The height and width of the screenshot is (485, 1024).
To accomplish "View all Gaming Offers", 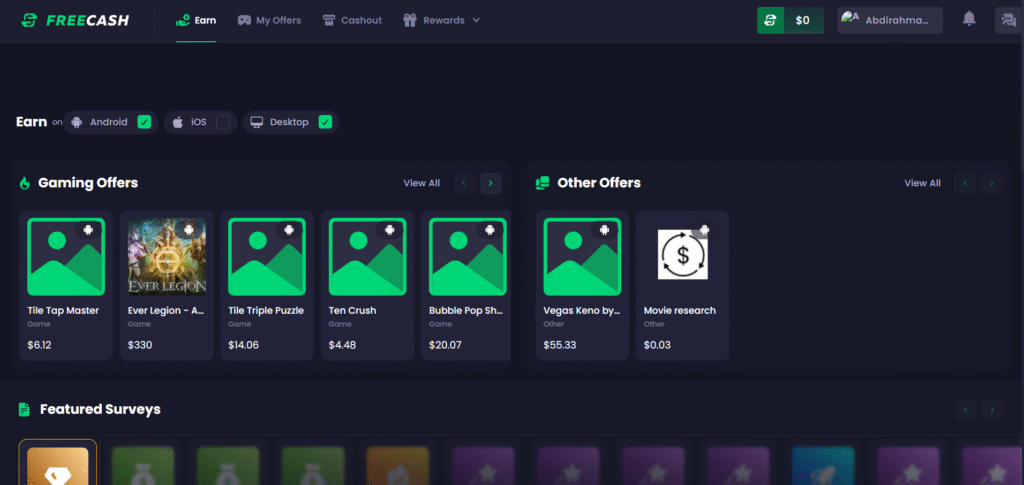I will click(421, 183).
